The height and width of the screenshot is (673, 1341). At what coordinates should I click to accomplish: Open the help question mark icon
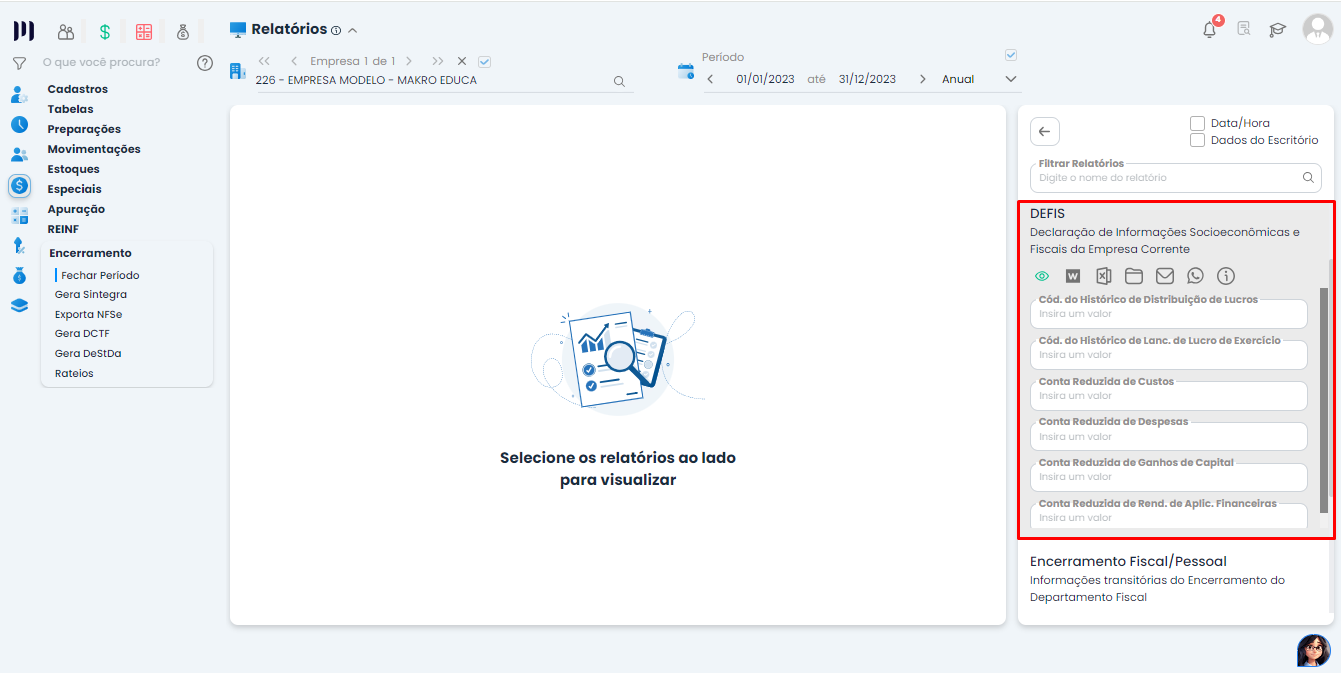(x=205, y=63)
